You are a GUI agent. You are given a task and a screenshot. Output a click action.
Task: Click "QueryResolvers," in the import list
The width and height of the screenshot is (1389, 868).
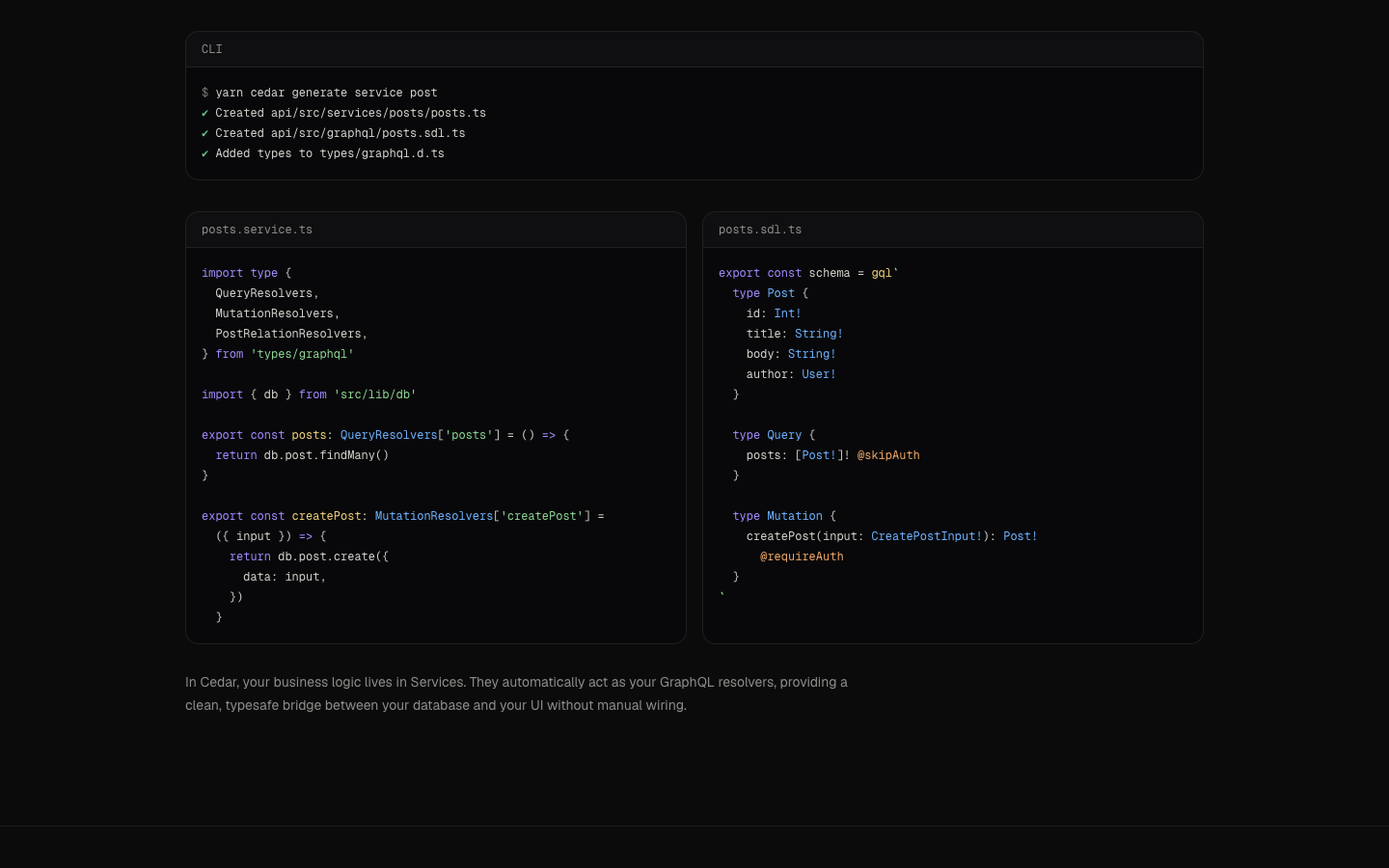click(267, 293)
